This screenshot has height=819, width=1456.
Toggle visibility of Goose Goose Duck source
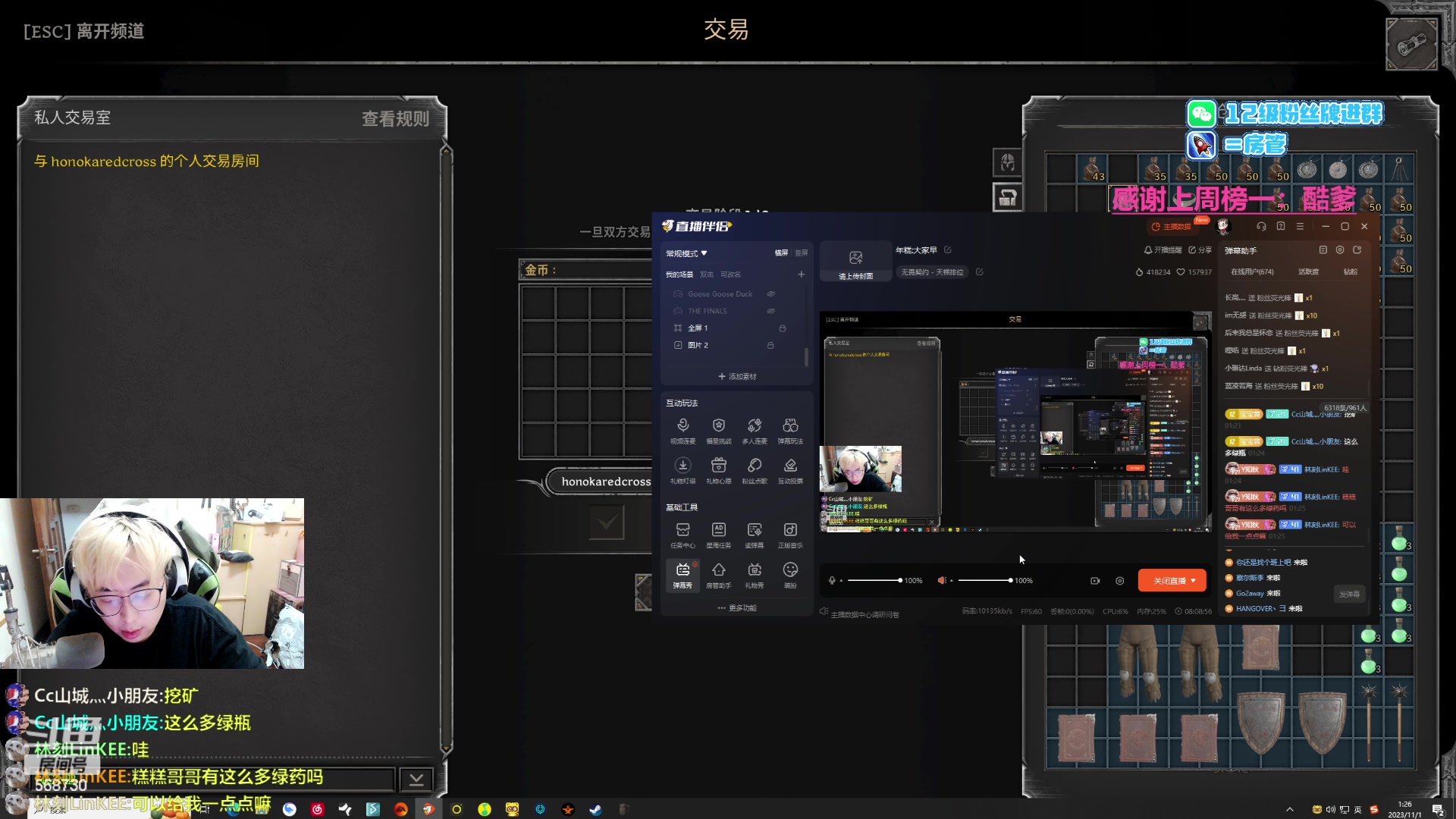(x=770, y=293)
